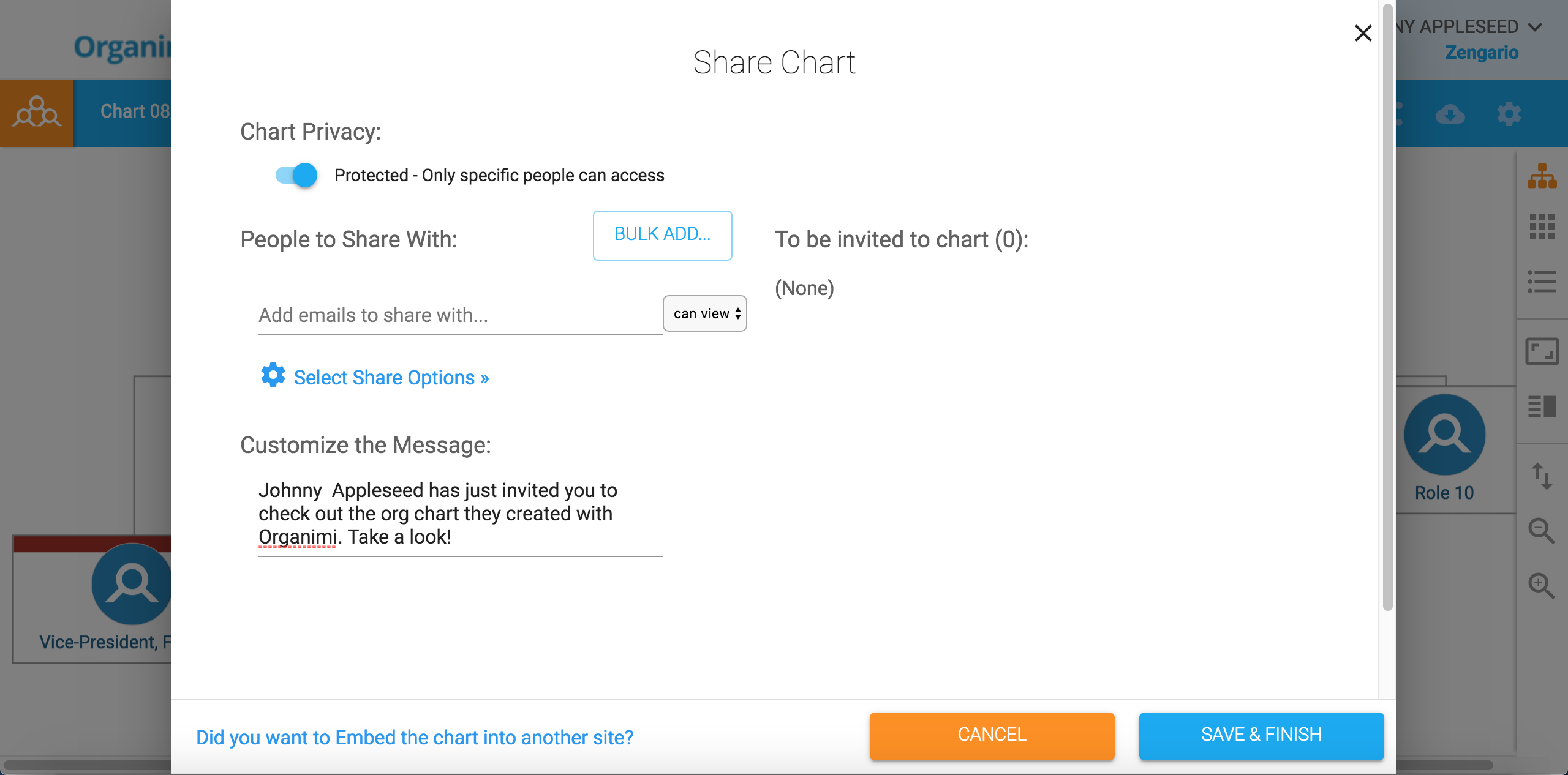1568x775 pixels.
Task: Click the Cancel button
Action: [x=992, y=735]
